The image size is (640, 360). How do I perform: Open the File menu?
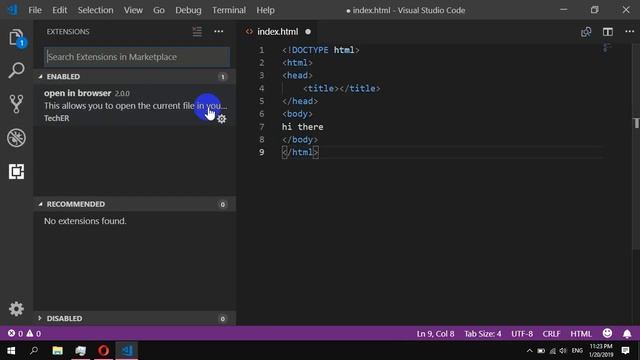pyautogui.click(x=35, y=10)
